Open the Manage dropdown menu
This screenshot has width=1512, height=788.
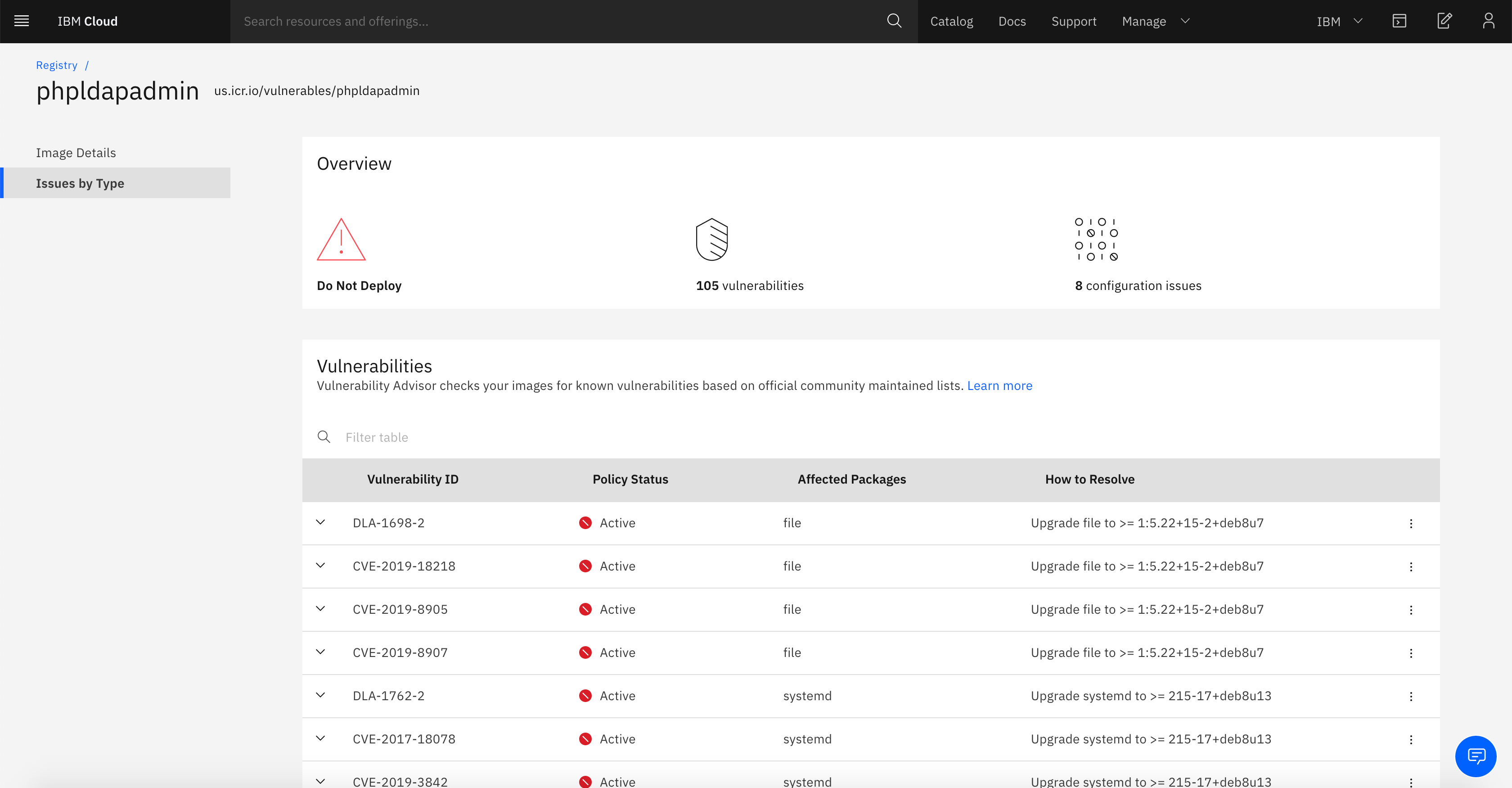tap(1155, 21)
